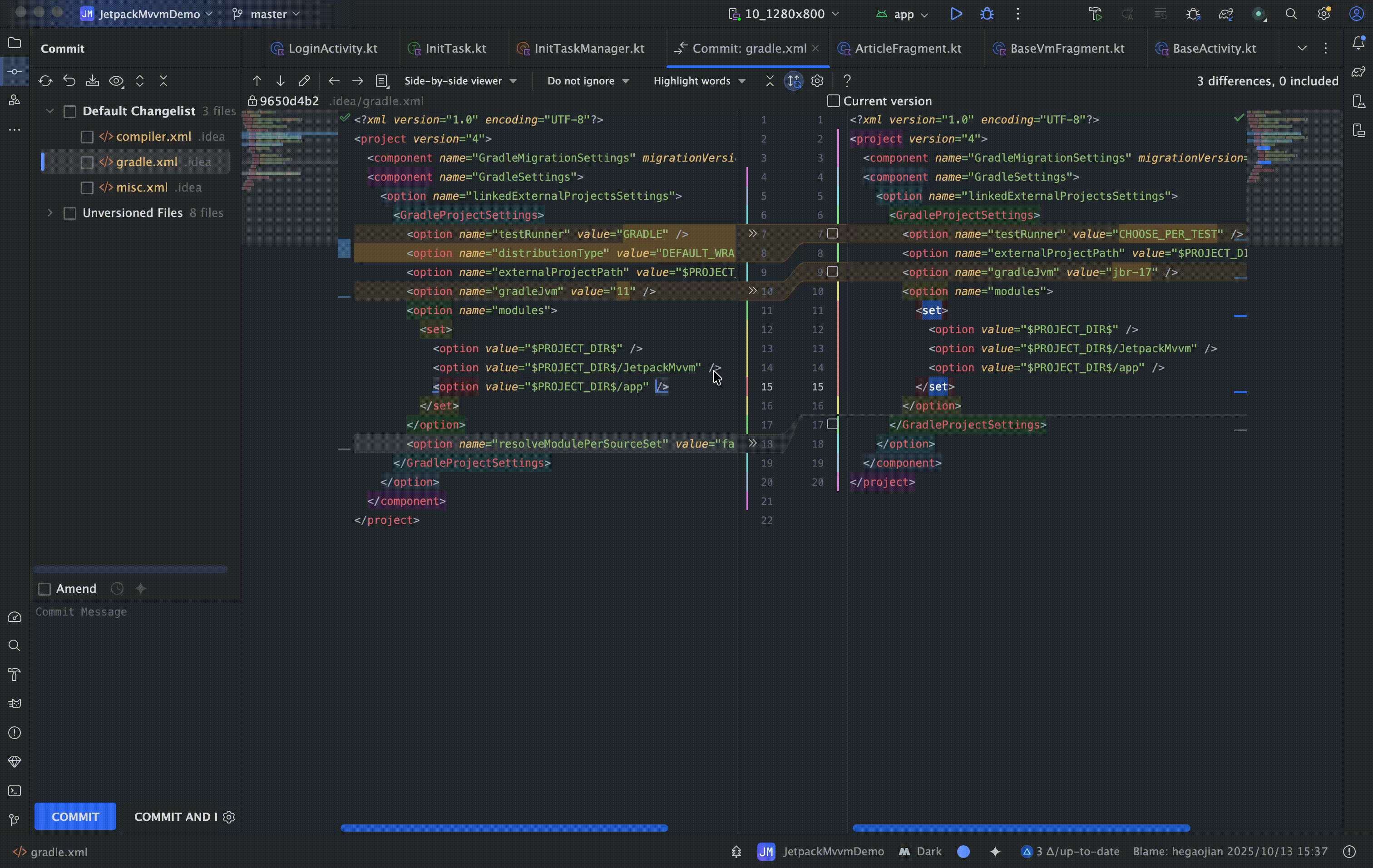Click the COMMIT button
The height and width of the screenshot is (868, 1373).
point(75,816)
